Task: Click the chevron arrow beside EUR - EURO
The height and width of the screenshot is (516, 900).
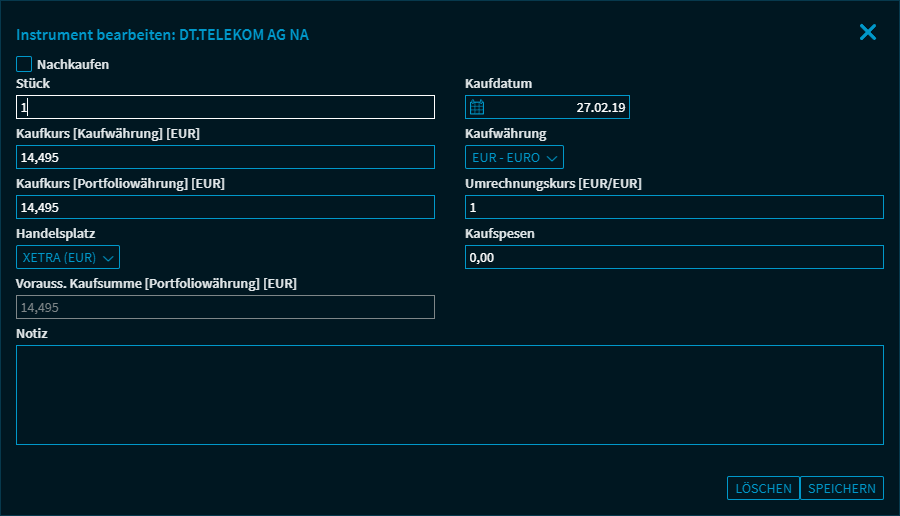Action: (551, 157)
